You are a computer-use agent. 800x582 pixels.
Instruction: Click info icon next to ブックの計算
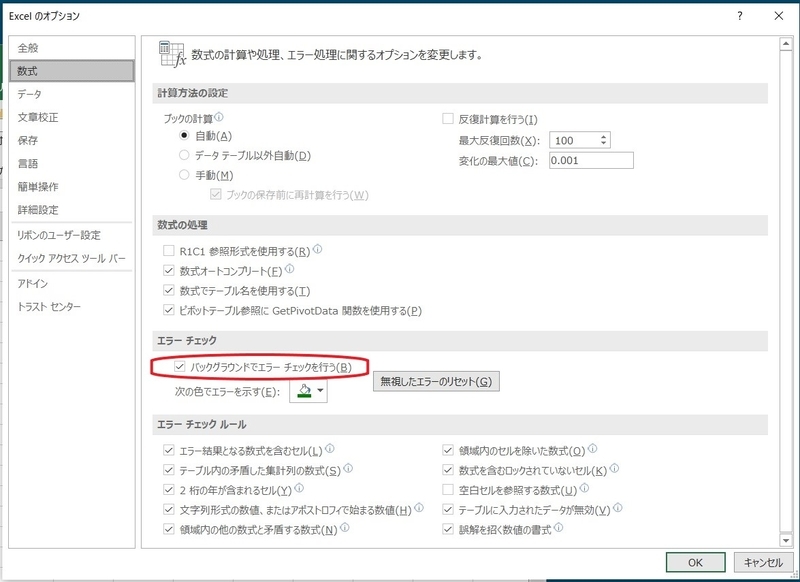point(219,117)
